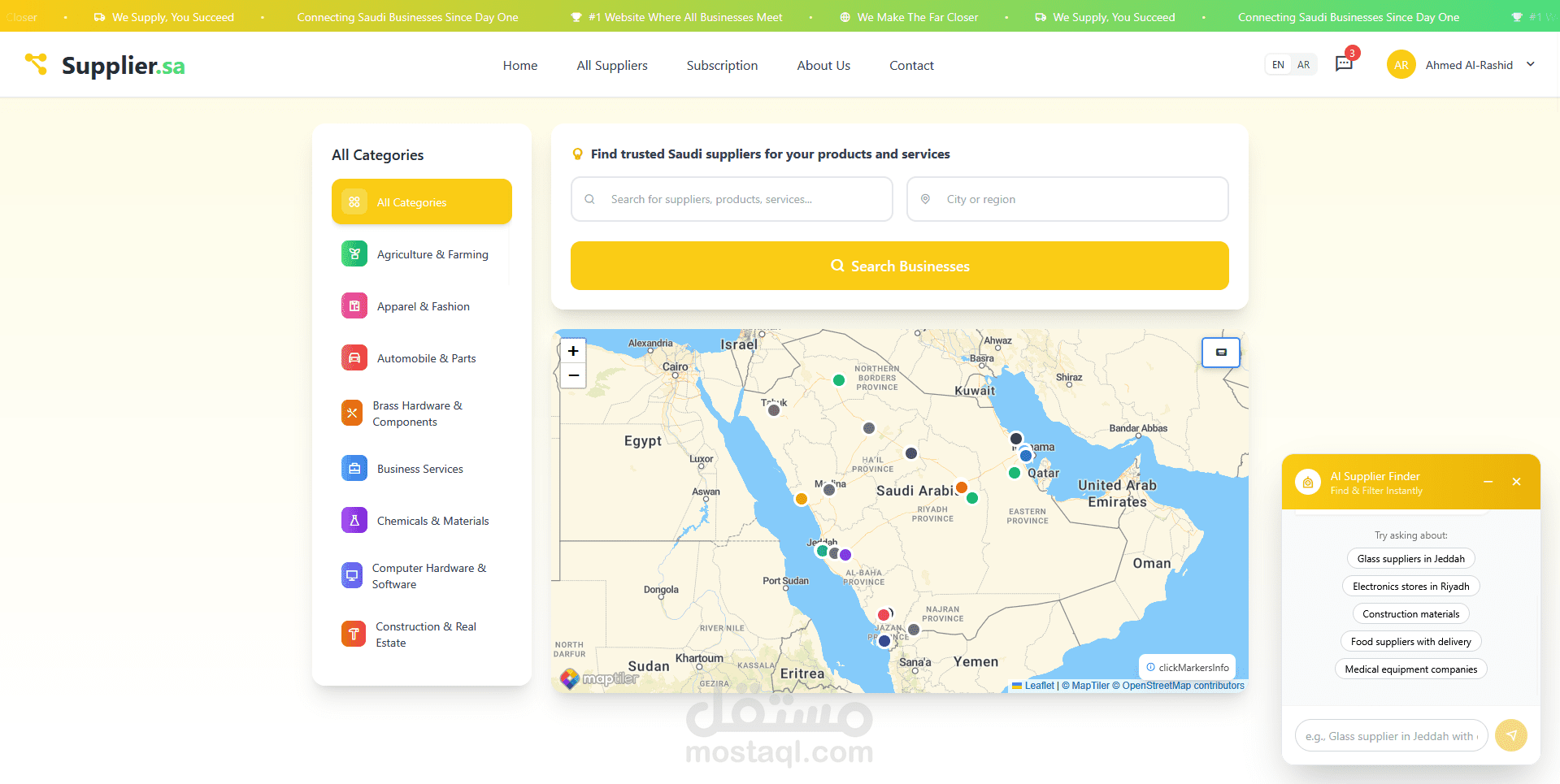Click Agriculture & Farming category icon

point(354,253)
